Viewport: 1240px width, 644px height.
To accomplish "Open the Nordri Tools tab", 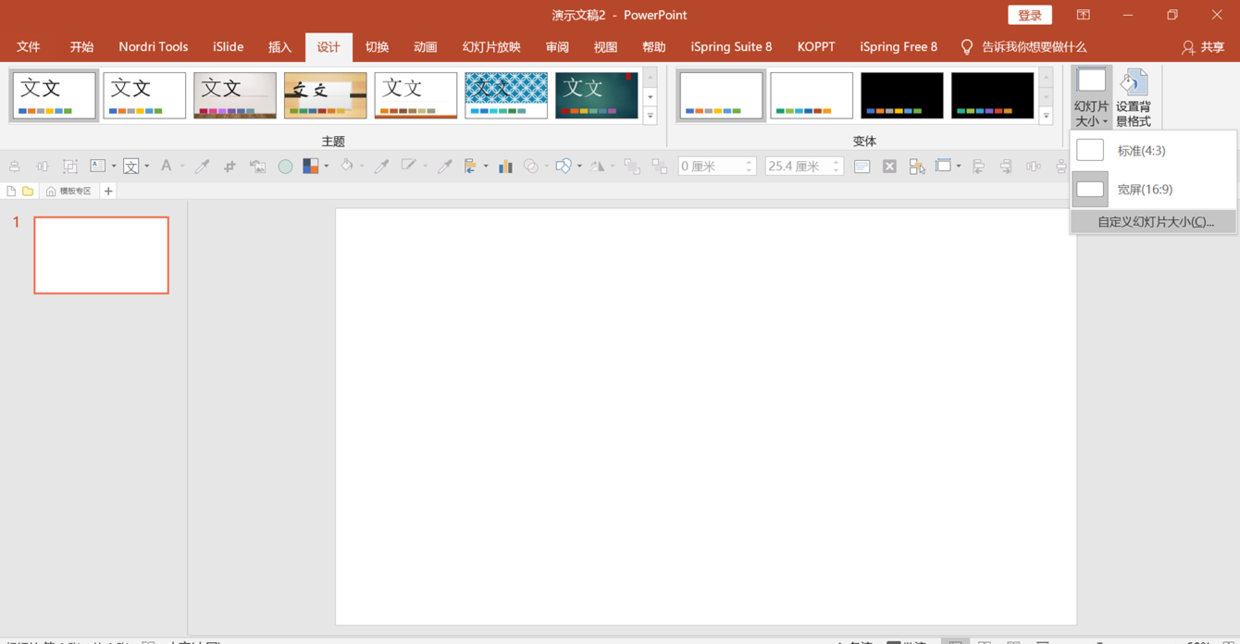I will pyautogui.click(x=153, y=47).
